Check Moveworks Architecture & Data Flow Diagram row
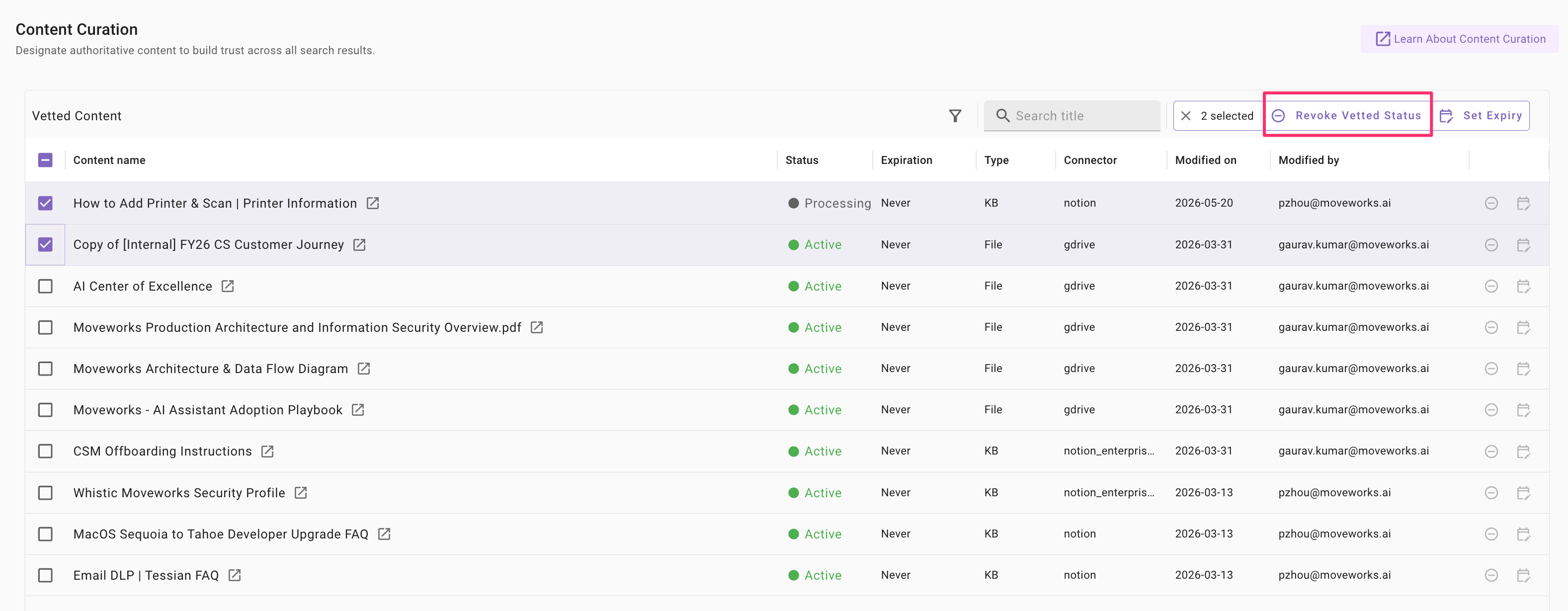1568x611 pixels. click(45, 369)
